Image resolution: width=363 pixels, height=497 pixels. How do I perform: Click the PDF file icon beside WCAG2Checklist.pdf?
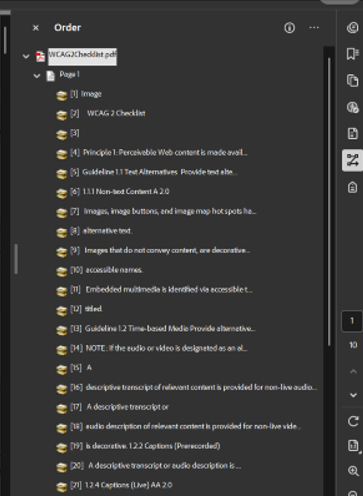[40, 56]
